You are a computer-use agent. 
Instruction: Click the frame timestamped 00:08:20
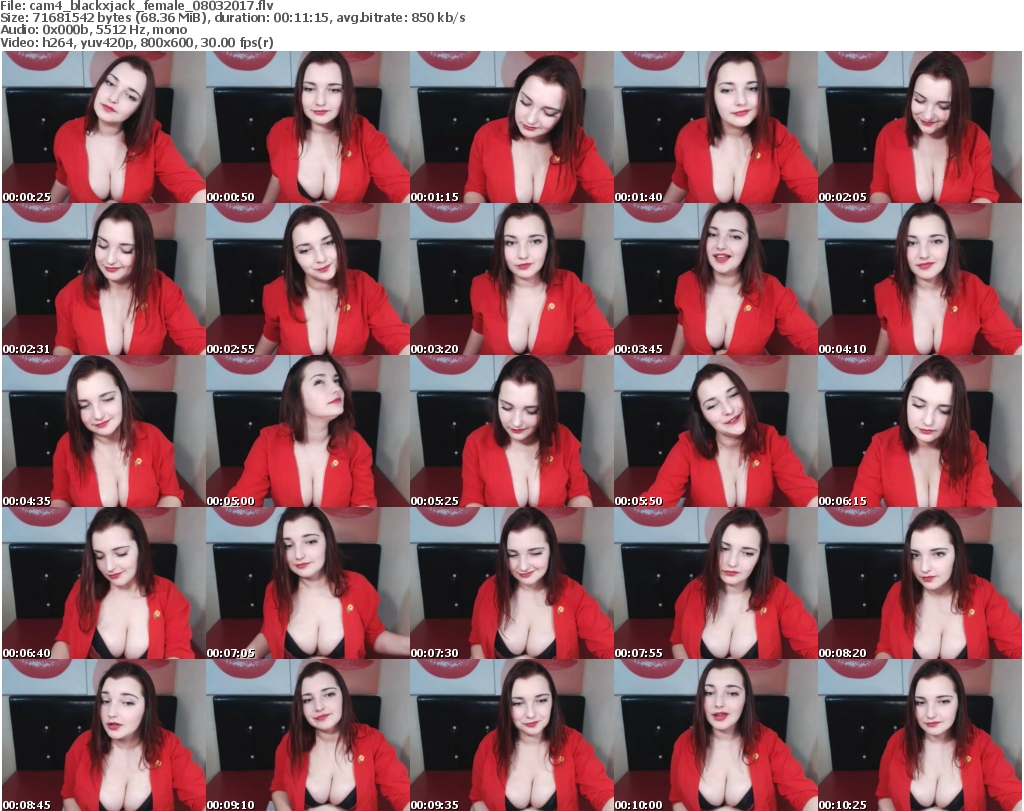(920, 584)
